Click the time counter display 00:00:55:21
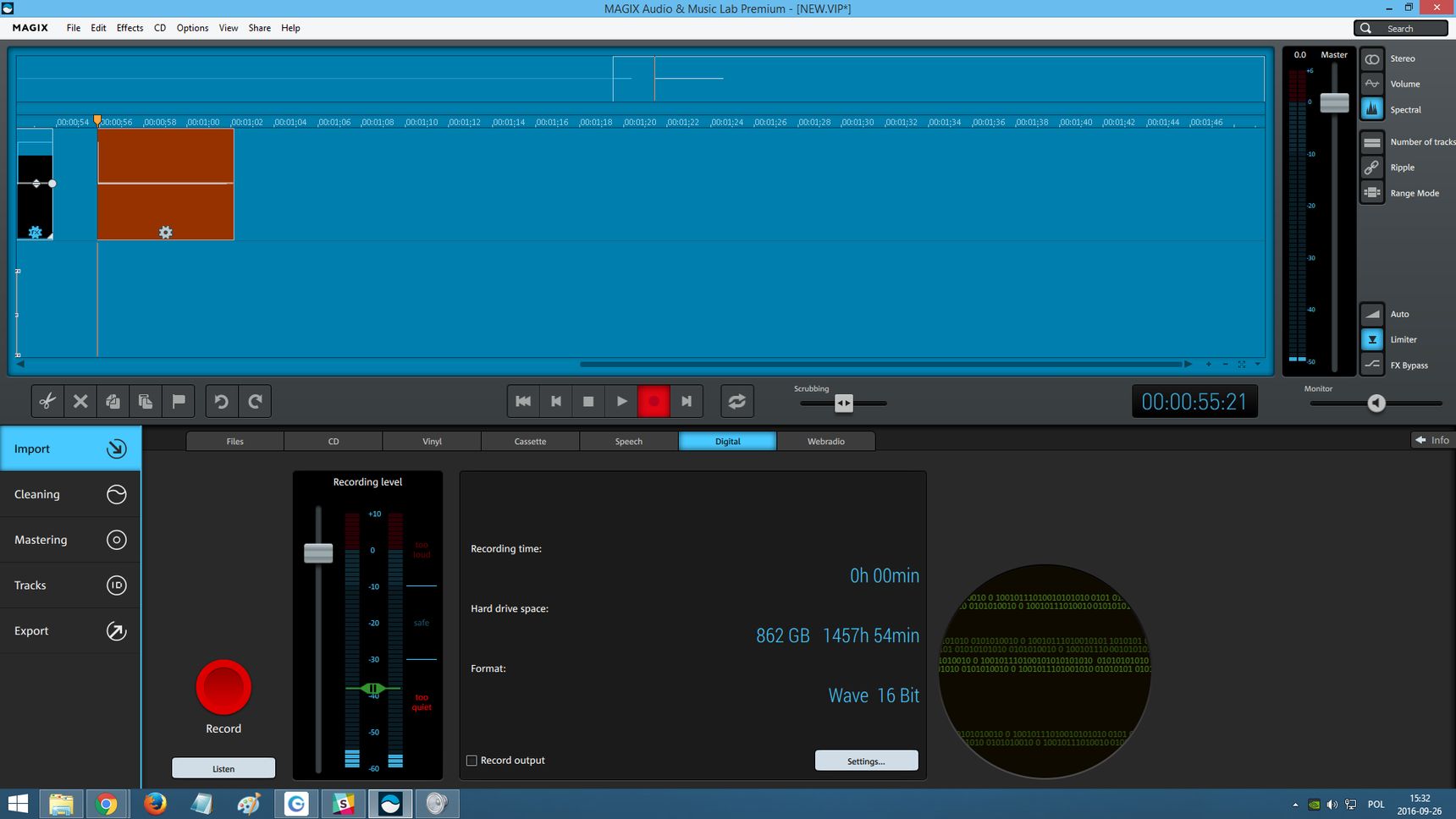This screenshot has height=819, width=1456. tap(1194, 401)
